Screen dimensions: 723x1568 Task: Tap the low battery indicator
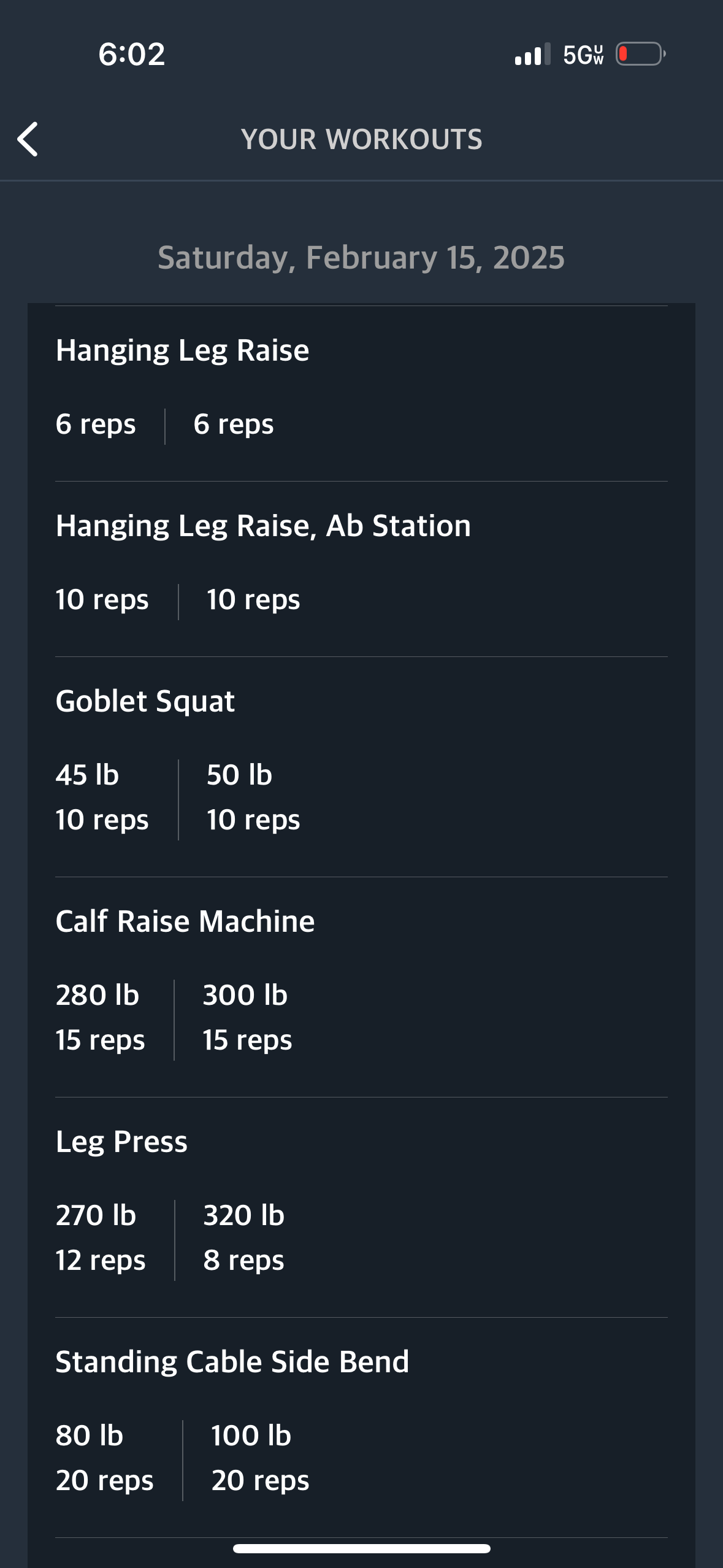click(x=641, y=54)
